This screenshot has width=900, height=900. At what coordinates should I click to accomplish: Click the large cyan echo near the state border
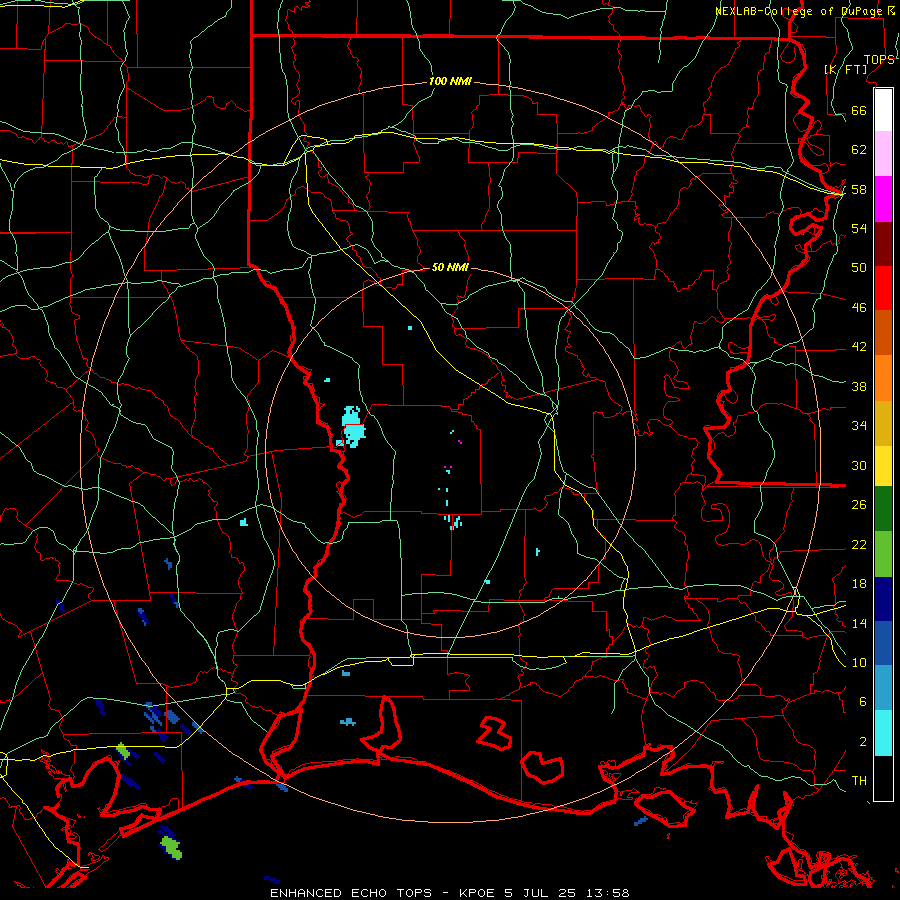pyautogui.click(x=353, y=427)
